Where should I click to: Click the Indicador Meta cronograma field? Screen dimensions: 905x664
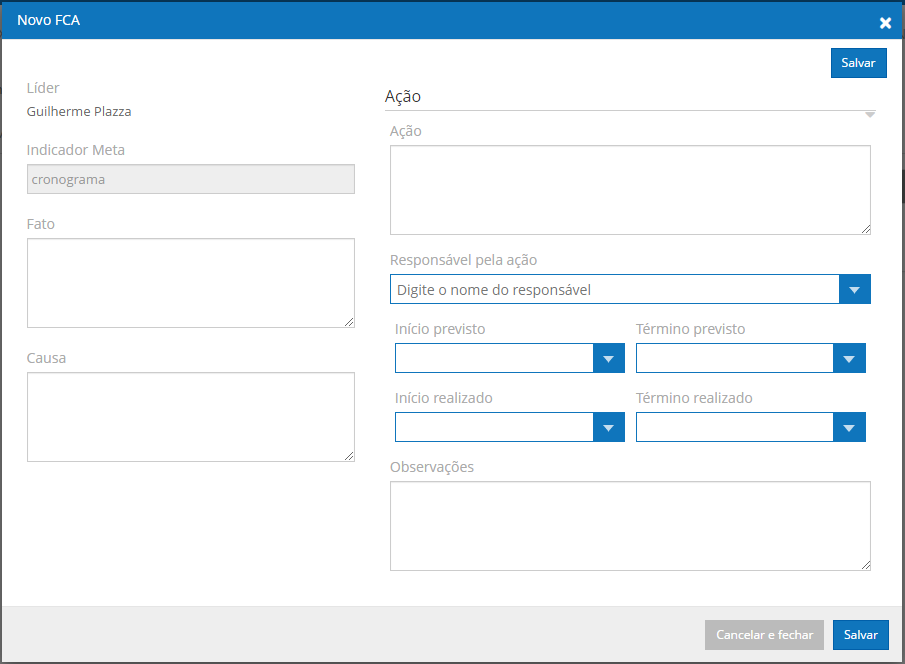click(x=190, y=179)
